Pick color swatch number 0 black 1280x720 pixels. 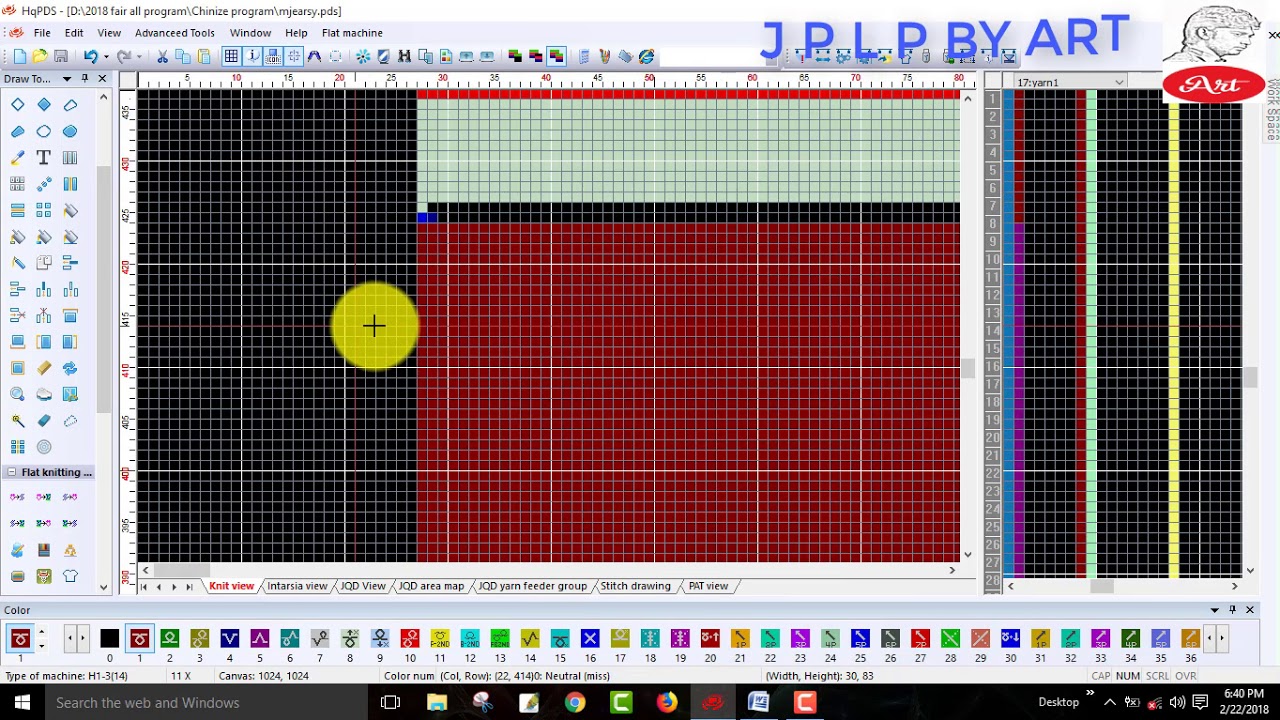pos(110,638)
